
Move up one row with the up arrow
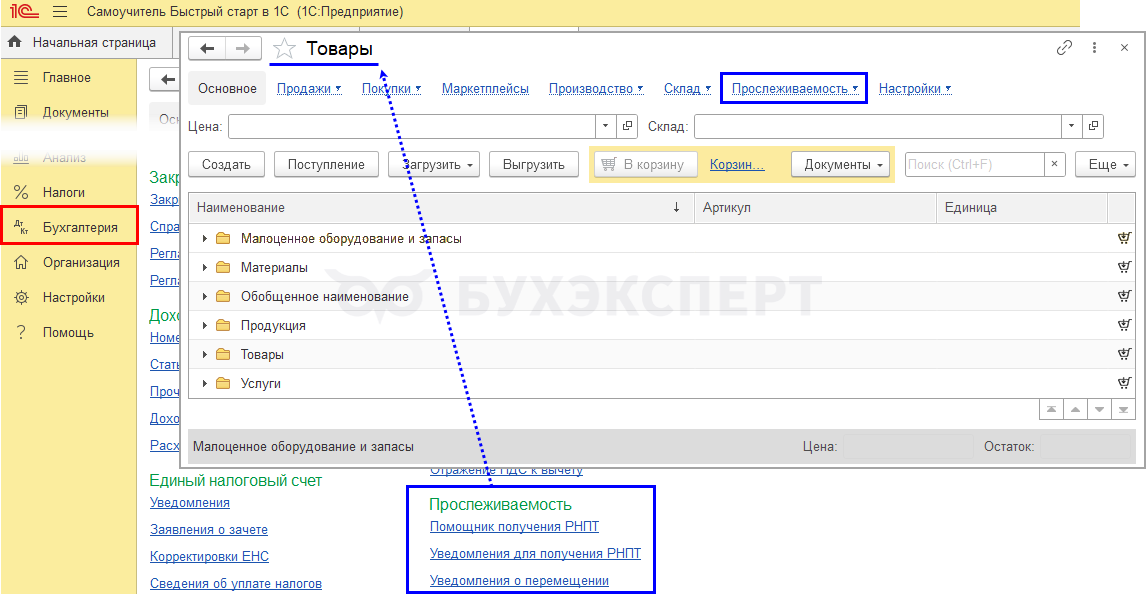point(1075,409)
